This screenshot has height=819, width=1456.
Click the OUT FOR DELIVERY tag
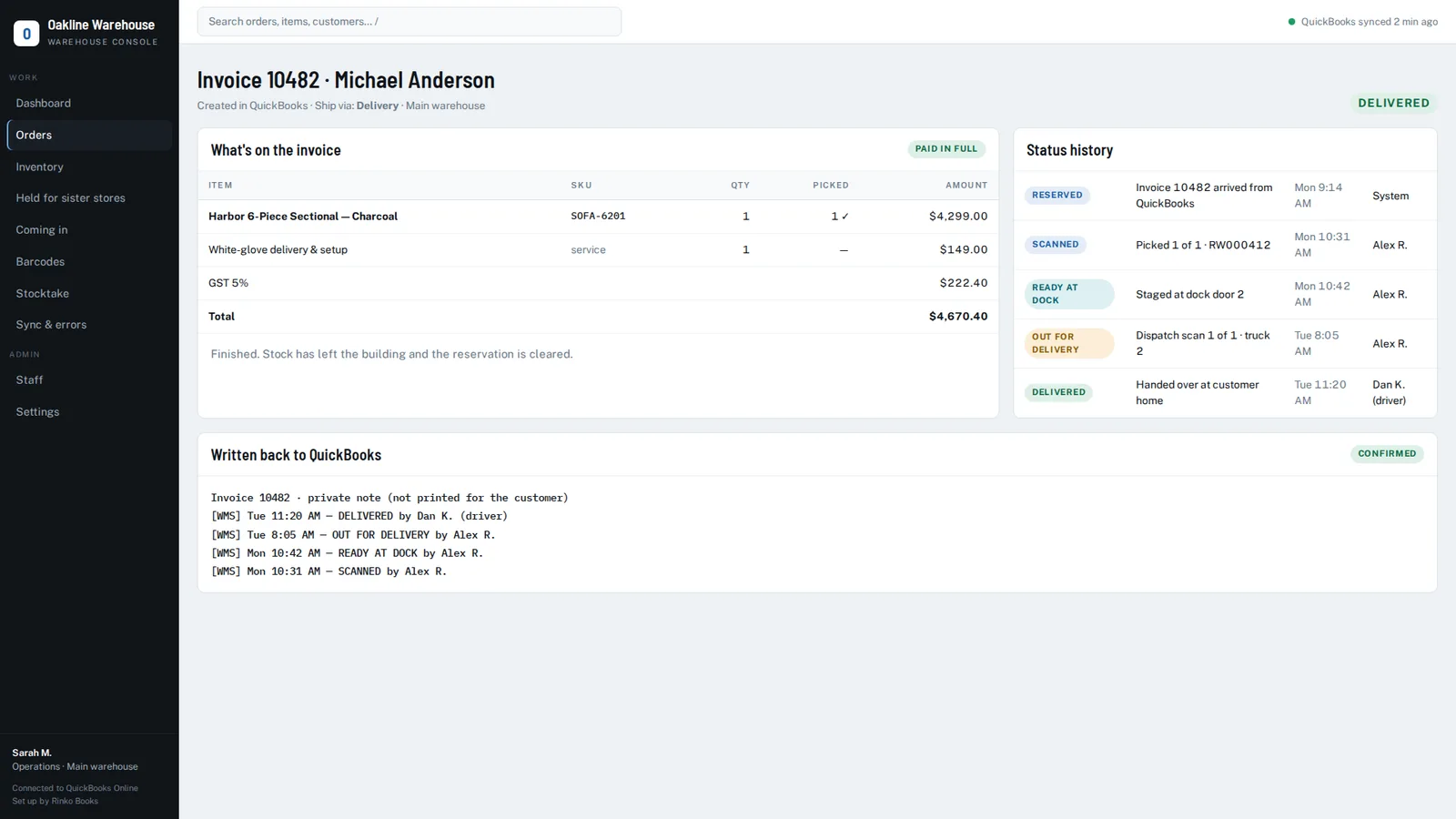[1069, 343]
